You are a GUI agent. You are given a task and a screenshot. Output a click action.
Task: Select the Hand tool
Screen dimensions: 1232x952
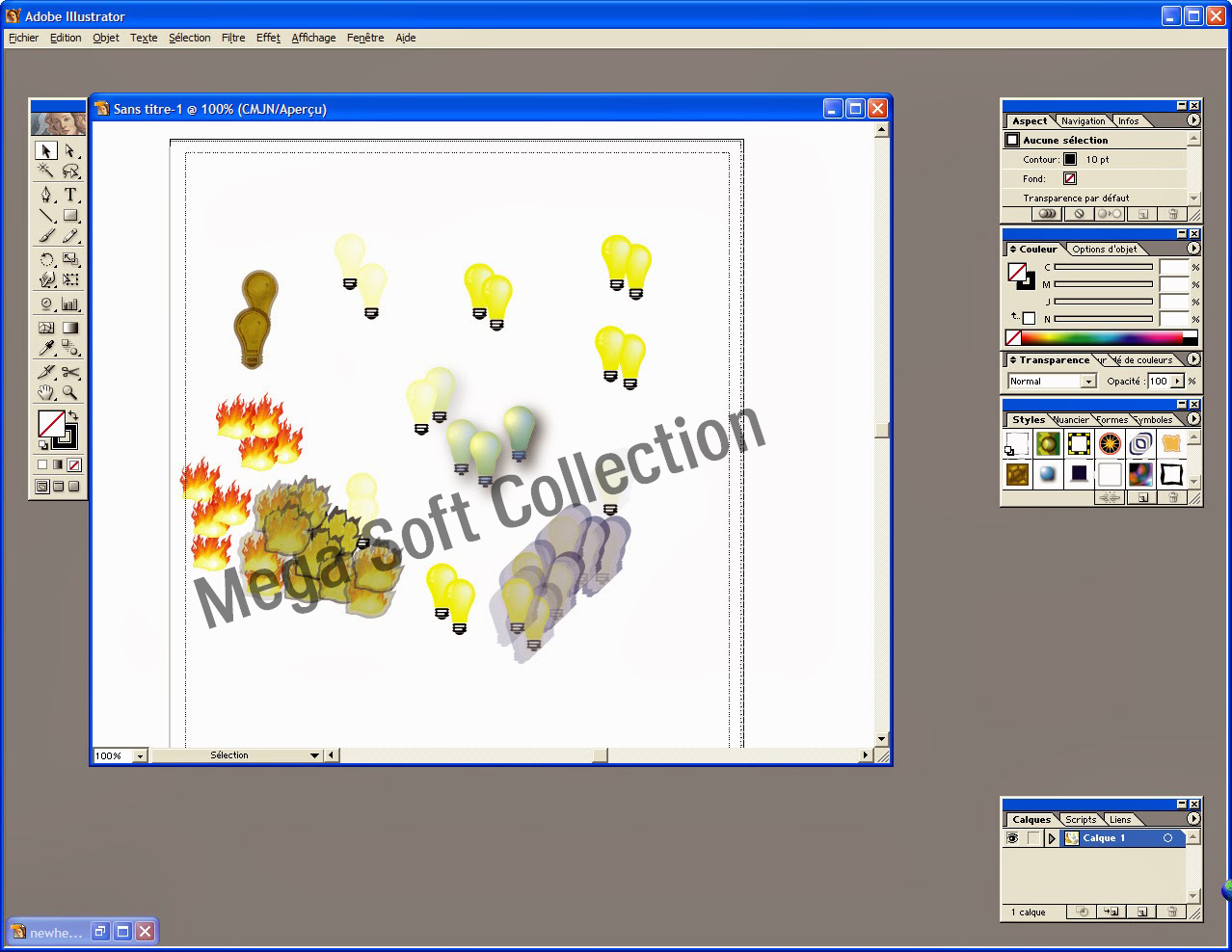(x=45, y=393)
